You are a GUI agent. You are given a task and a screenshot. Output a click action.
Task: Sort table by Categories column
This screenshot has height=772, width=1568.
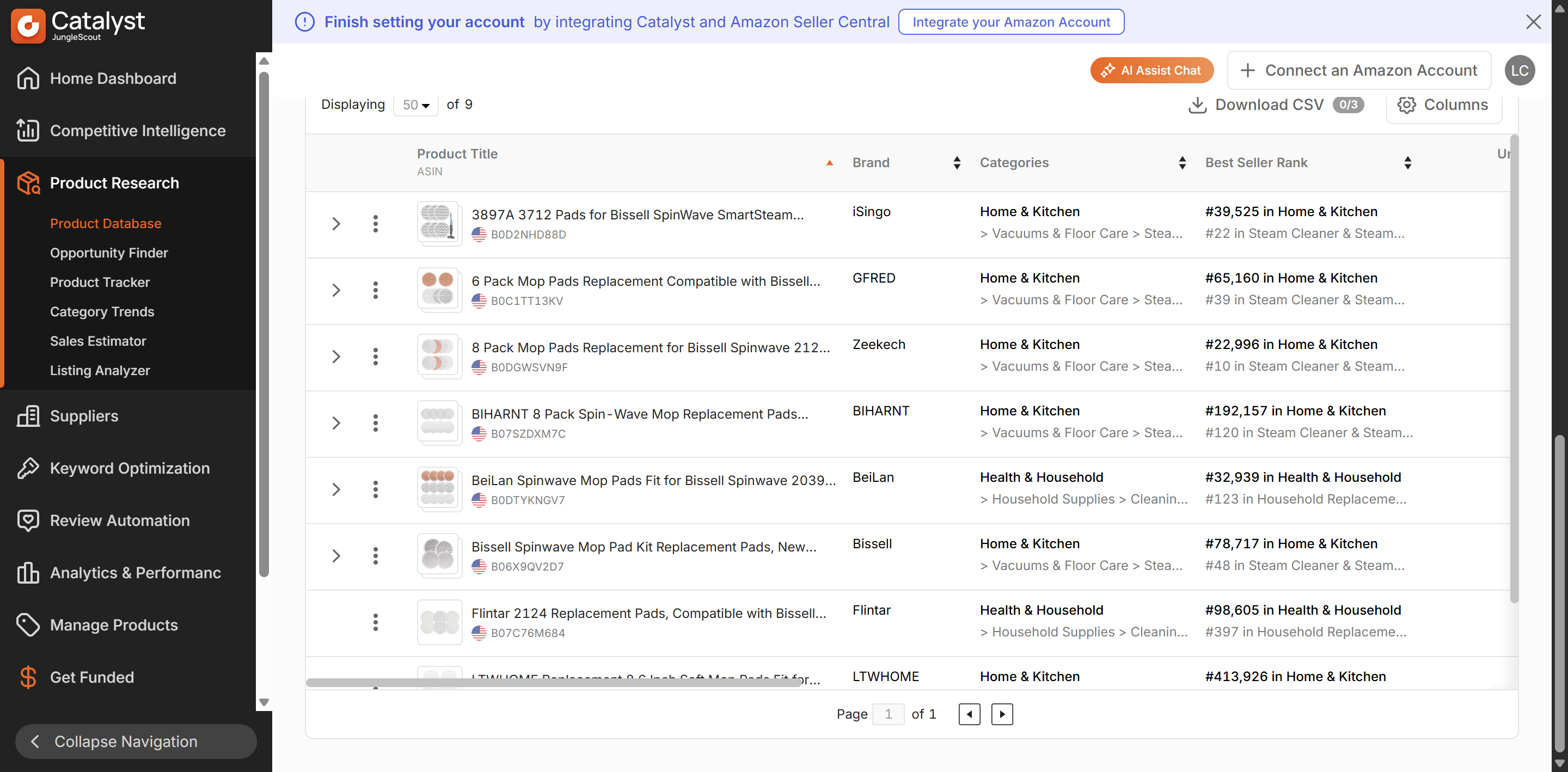[x=1182, y=163]
